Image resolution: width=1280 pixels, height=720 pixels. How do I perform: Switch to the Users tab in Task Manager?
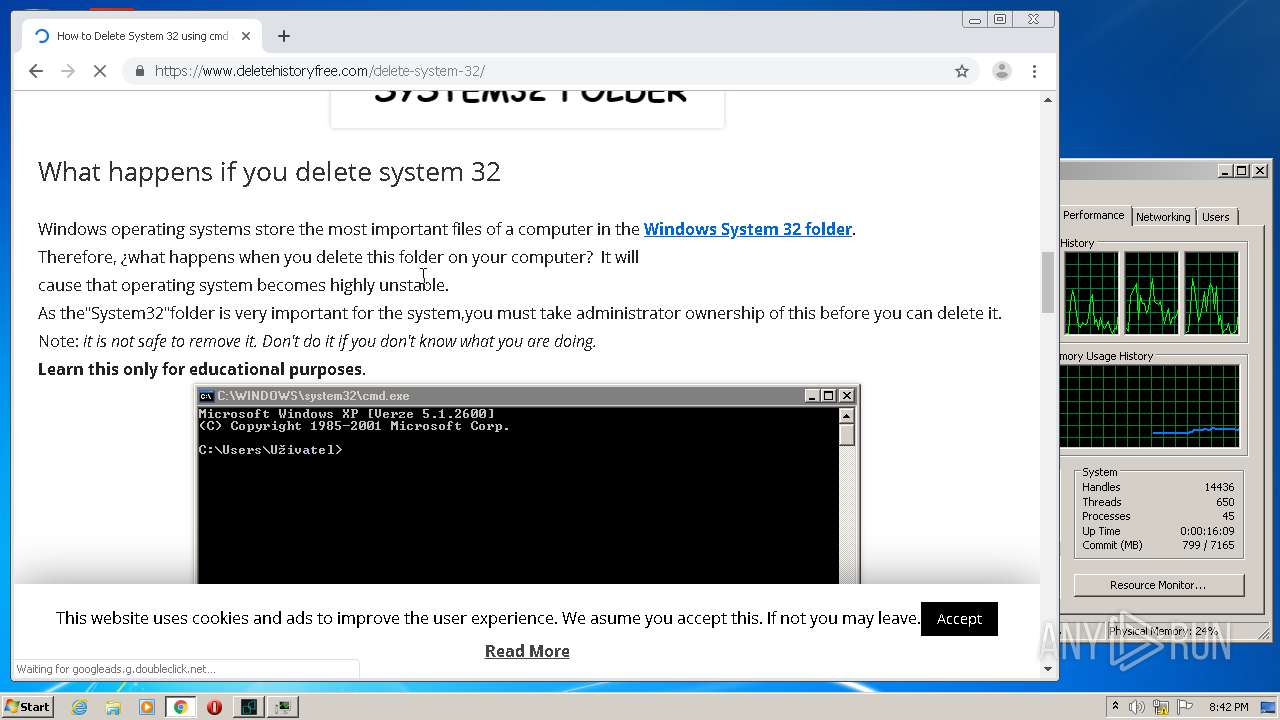click(1216, 217)
